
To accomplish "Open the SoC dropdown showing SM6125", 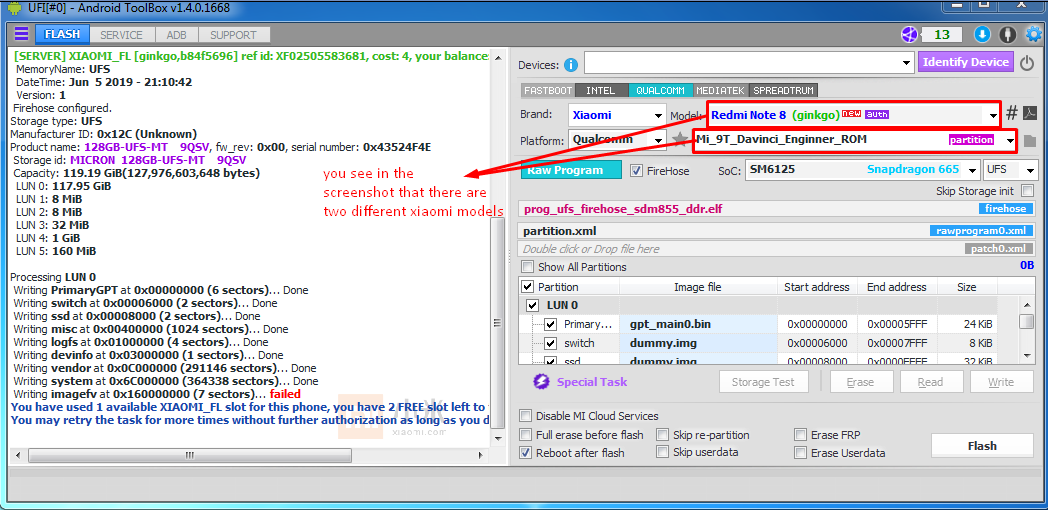I will 864,170.
